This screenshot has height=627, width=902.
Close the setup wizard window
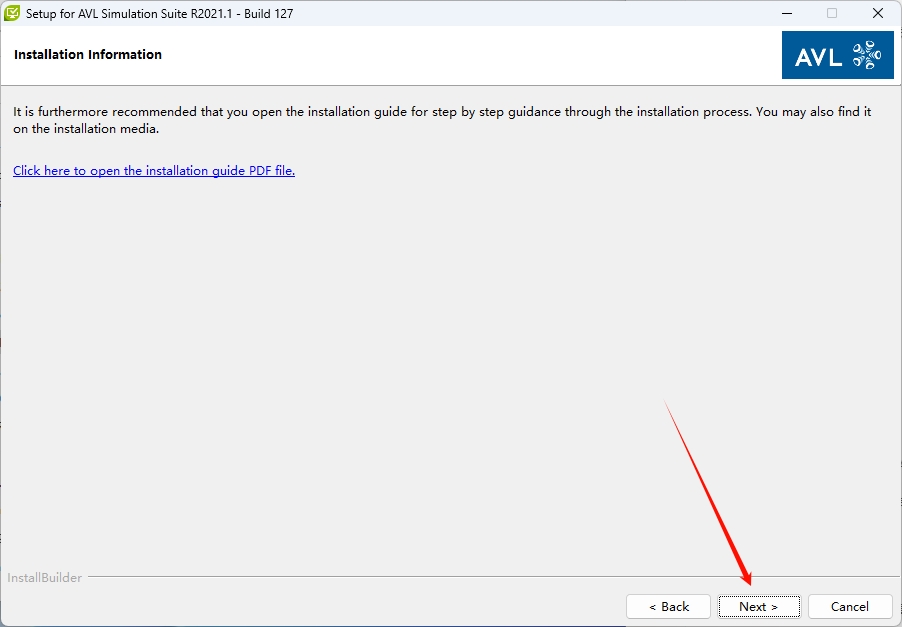coord(877,14)
